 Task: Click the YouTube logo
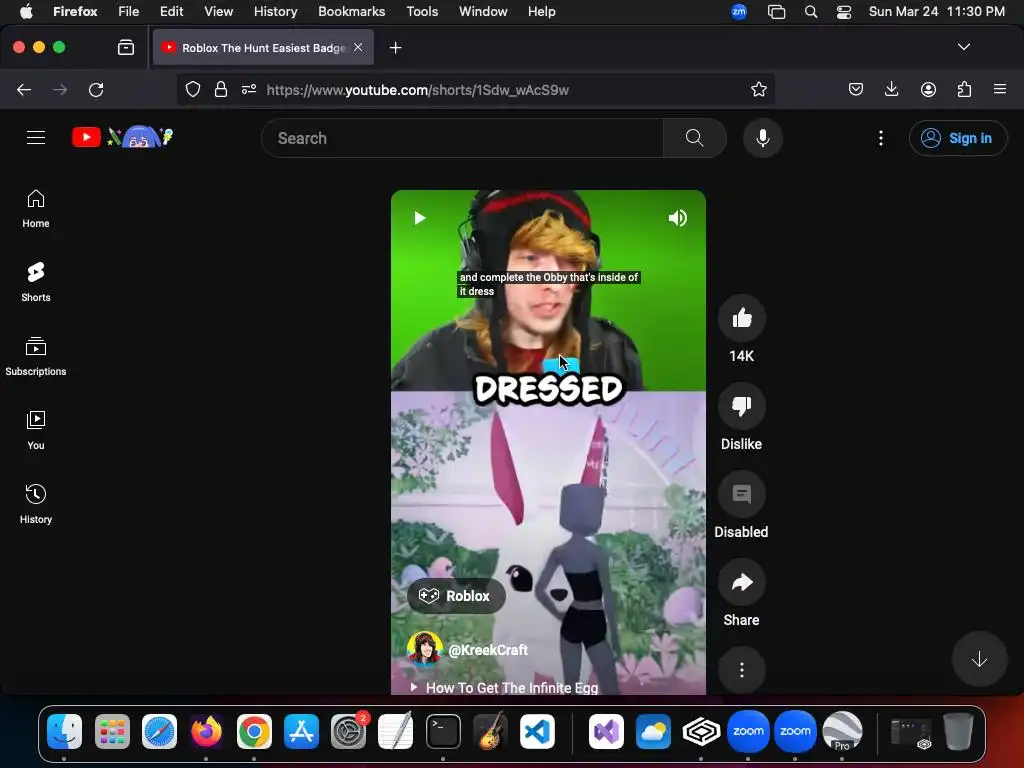[122, 137]
